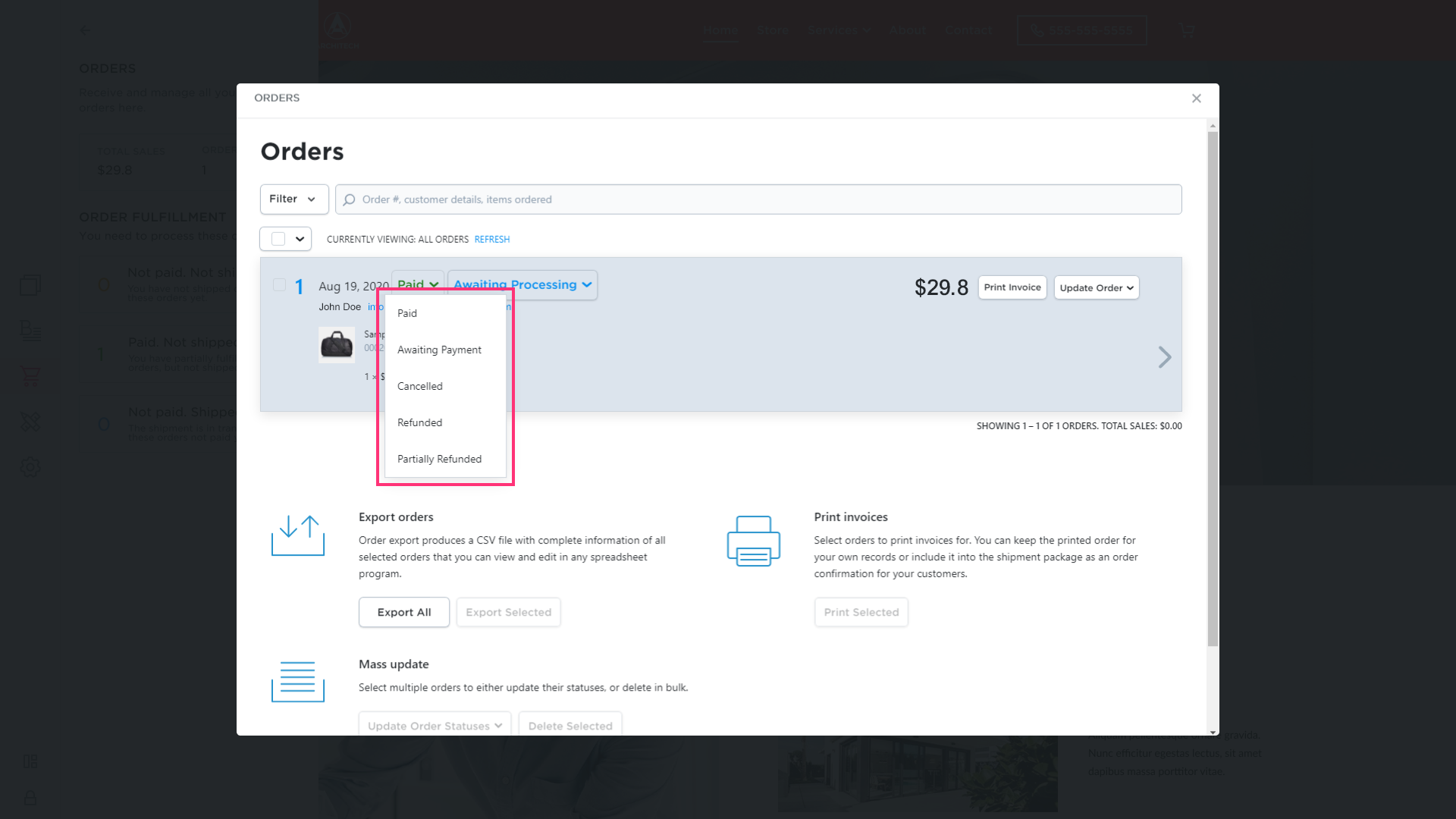
Task: Open the Update Order dropdown
Action: click(1097, 287)
